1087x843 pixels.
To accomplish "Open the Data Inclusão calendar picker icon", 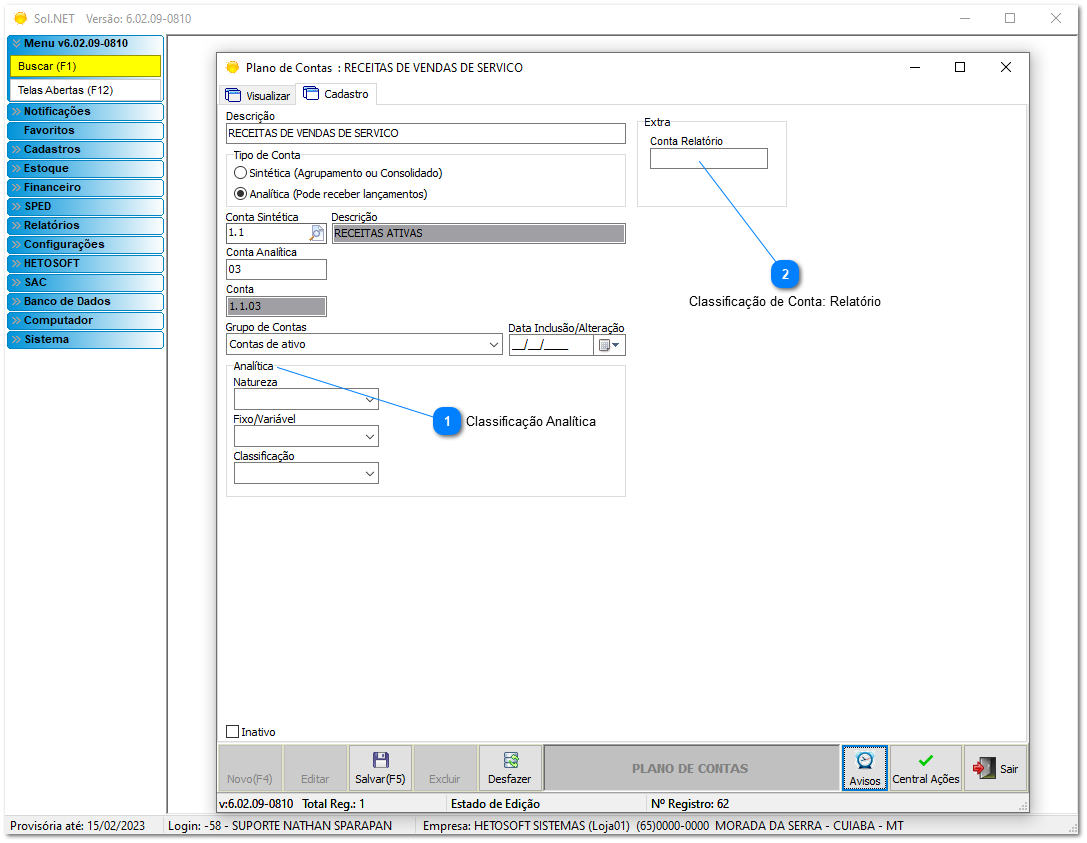I will pyautogui.click(x=608, y=346).
